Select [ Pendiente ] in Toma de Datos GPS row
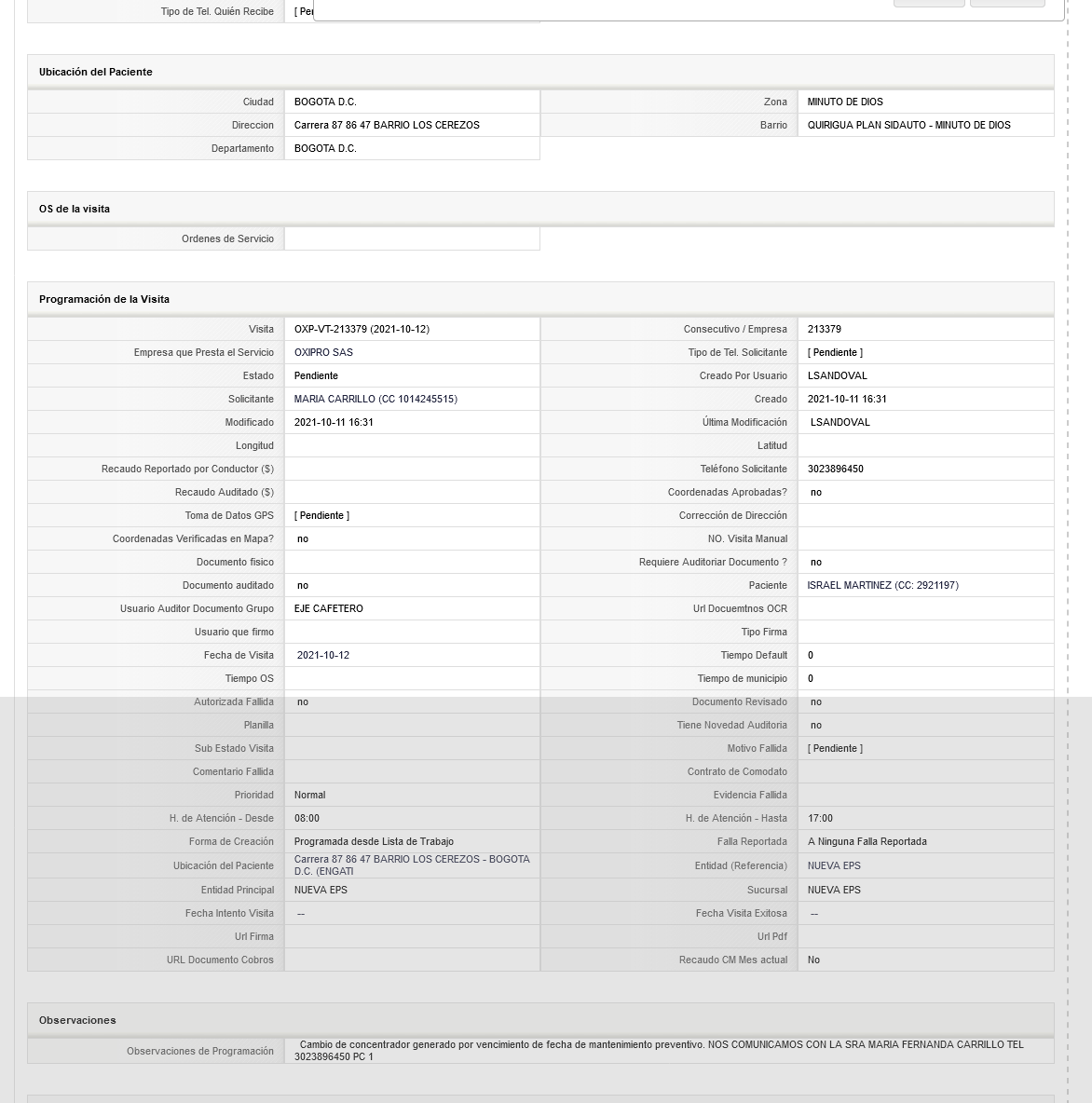This screenshot has width=1092, height=1103. [321, 515]
